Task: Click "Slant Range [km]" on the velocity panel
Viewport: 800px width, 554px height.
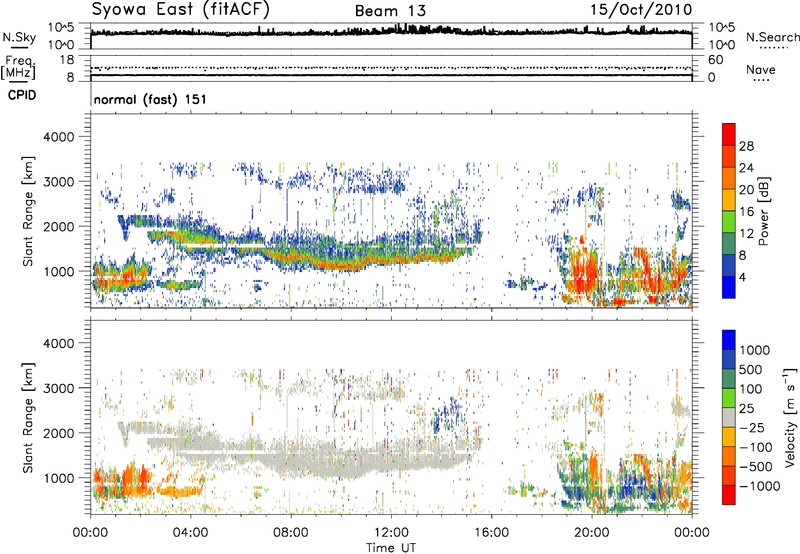Action: [29, 417]
